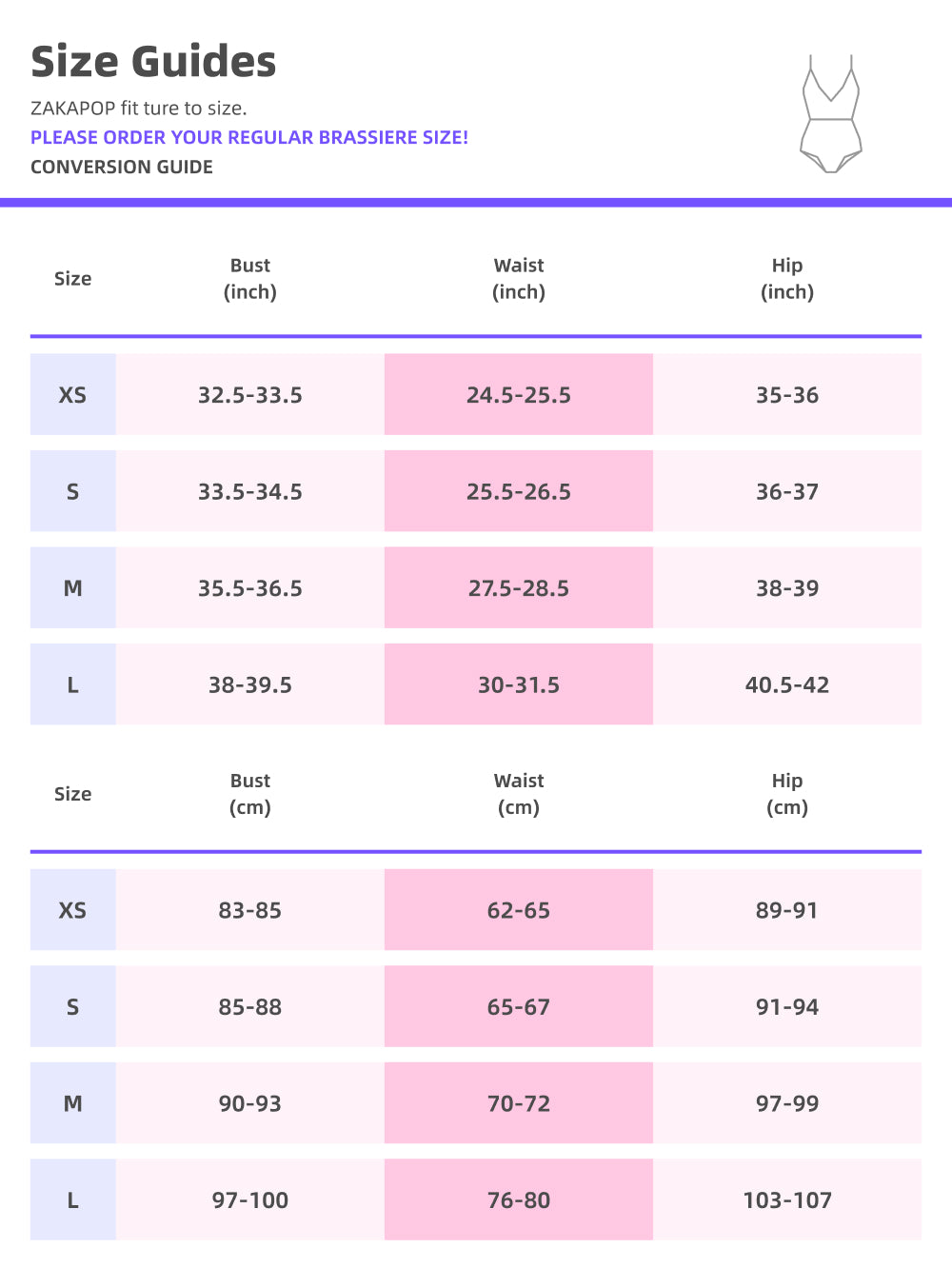
Task: Select the "Bust (inch)" column header
Action: [250, 279]
